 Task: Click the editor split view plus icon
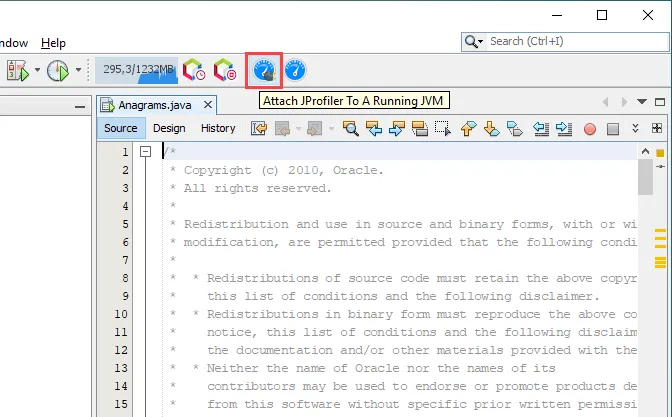(x=657, y=128)
